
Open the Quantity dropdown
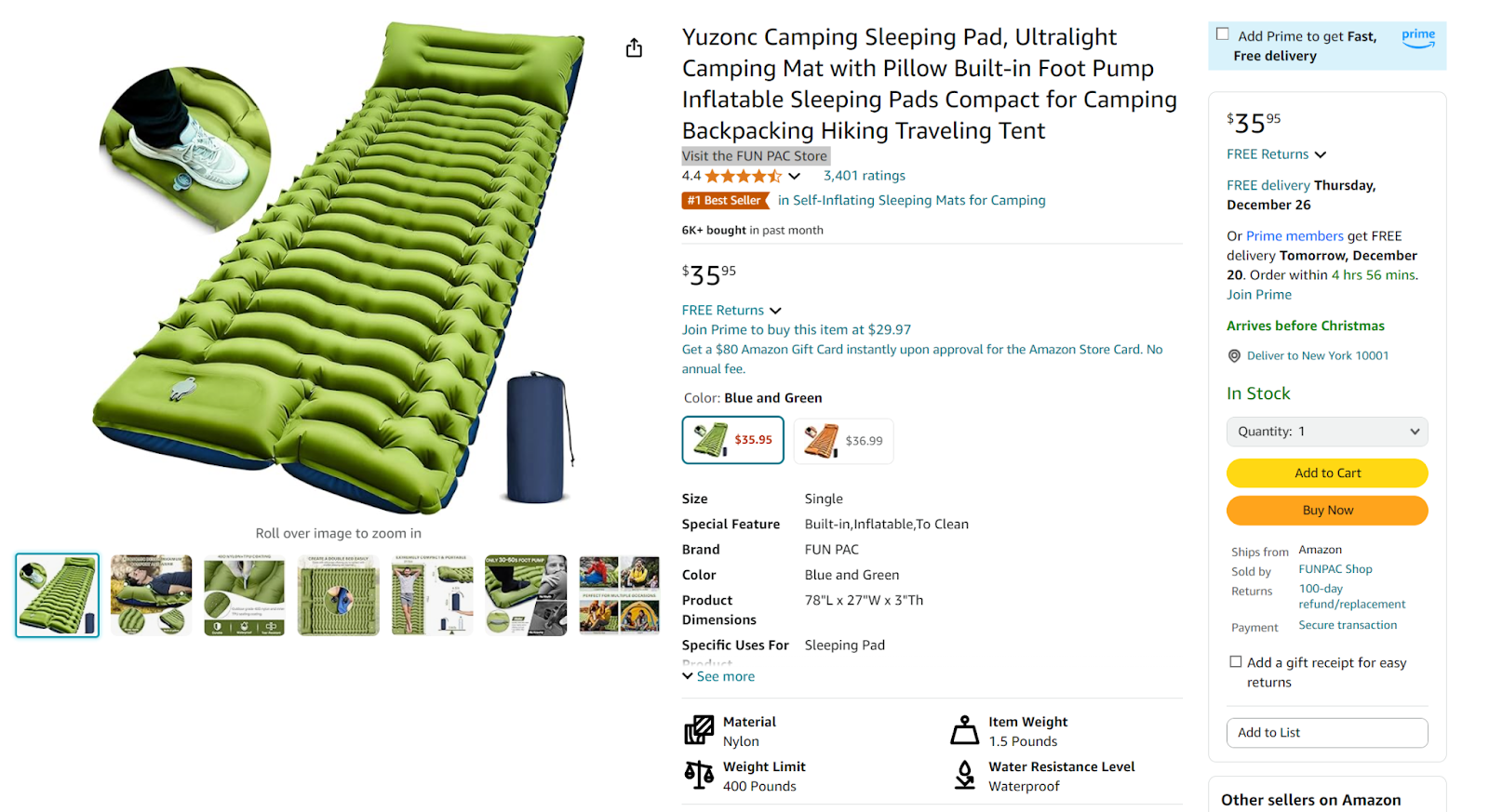[x=1327, y=431]
